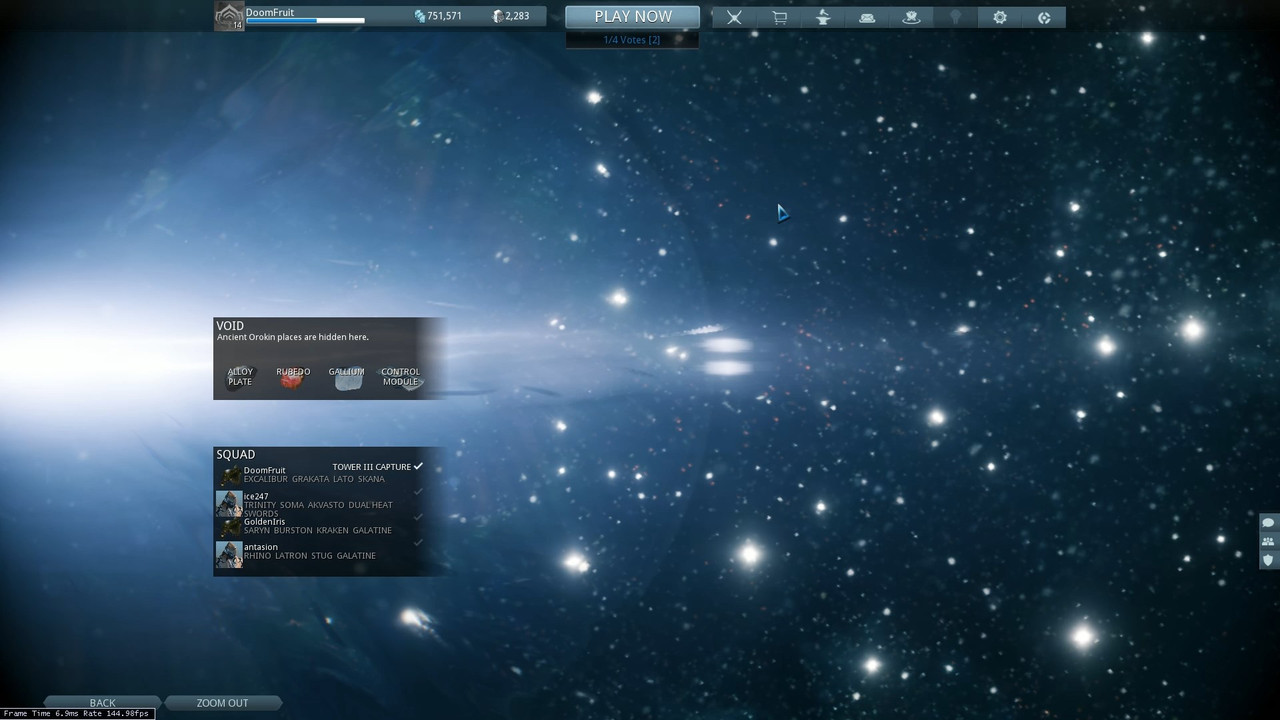Select the TOWER III CAPTURE mission label
The width and height of the screenshot is (1280, 720).
(371, 466)
